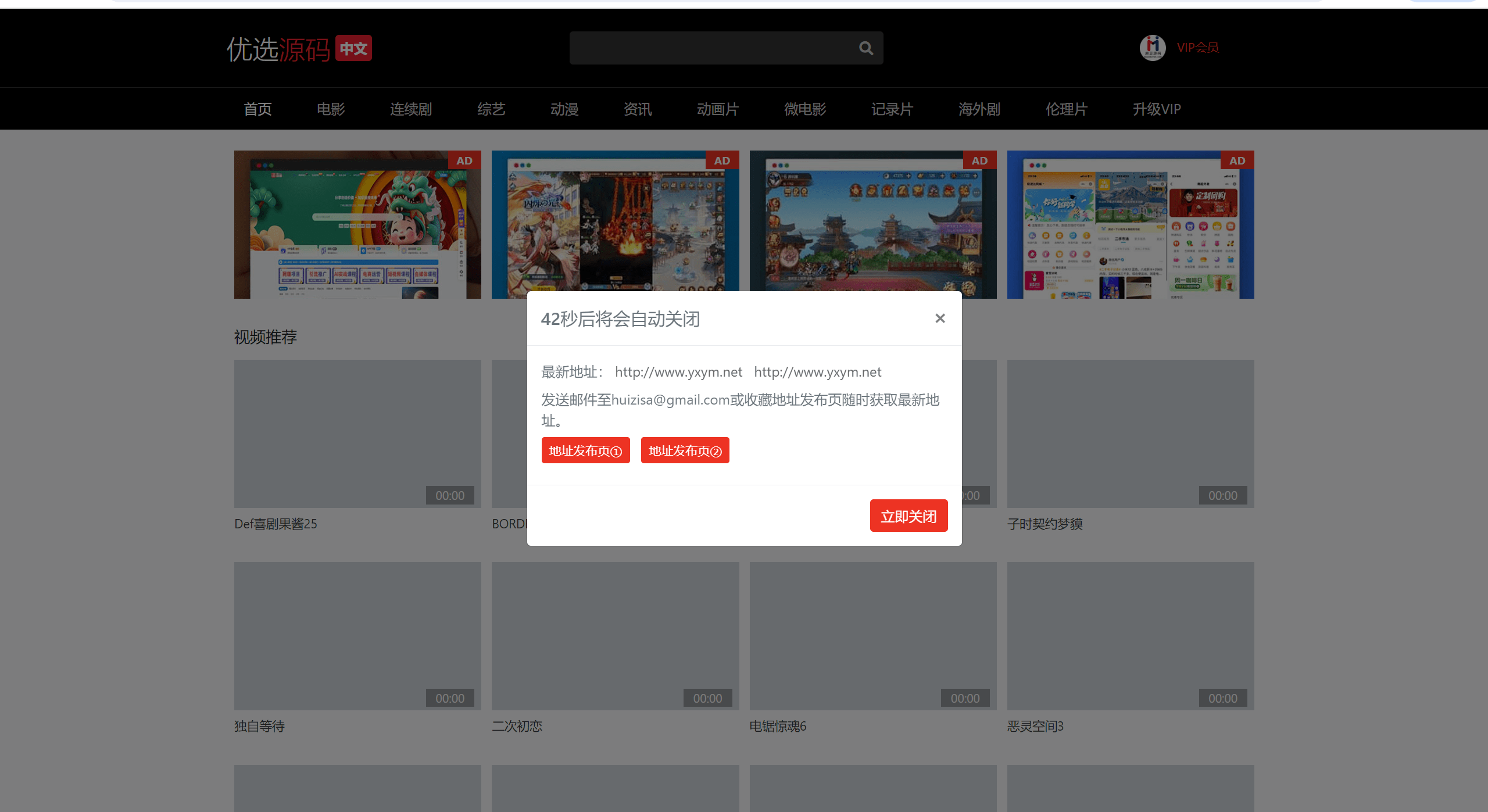Open 地址发布页② button
This screenshot has width=1488, height=812.
(685, 450)
